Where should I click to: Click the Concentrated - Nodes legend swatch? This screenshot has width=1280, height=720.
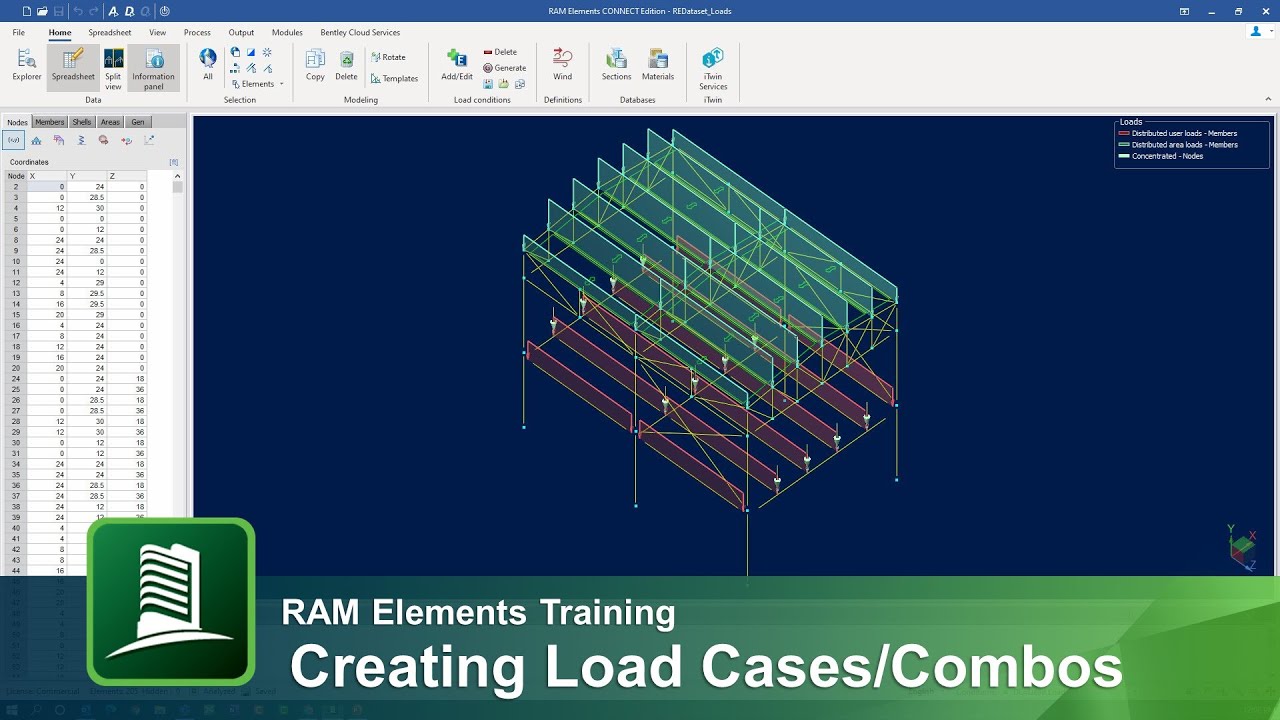click(1124, 156)
